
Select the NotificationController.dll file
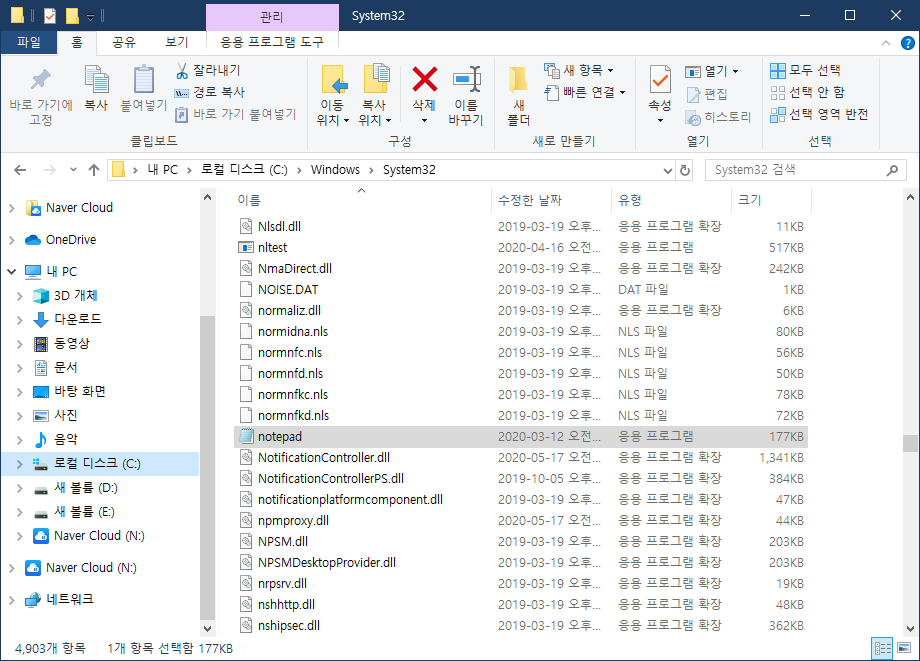[x=521, y=457]
